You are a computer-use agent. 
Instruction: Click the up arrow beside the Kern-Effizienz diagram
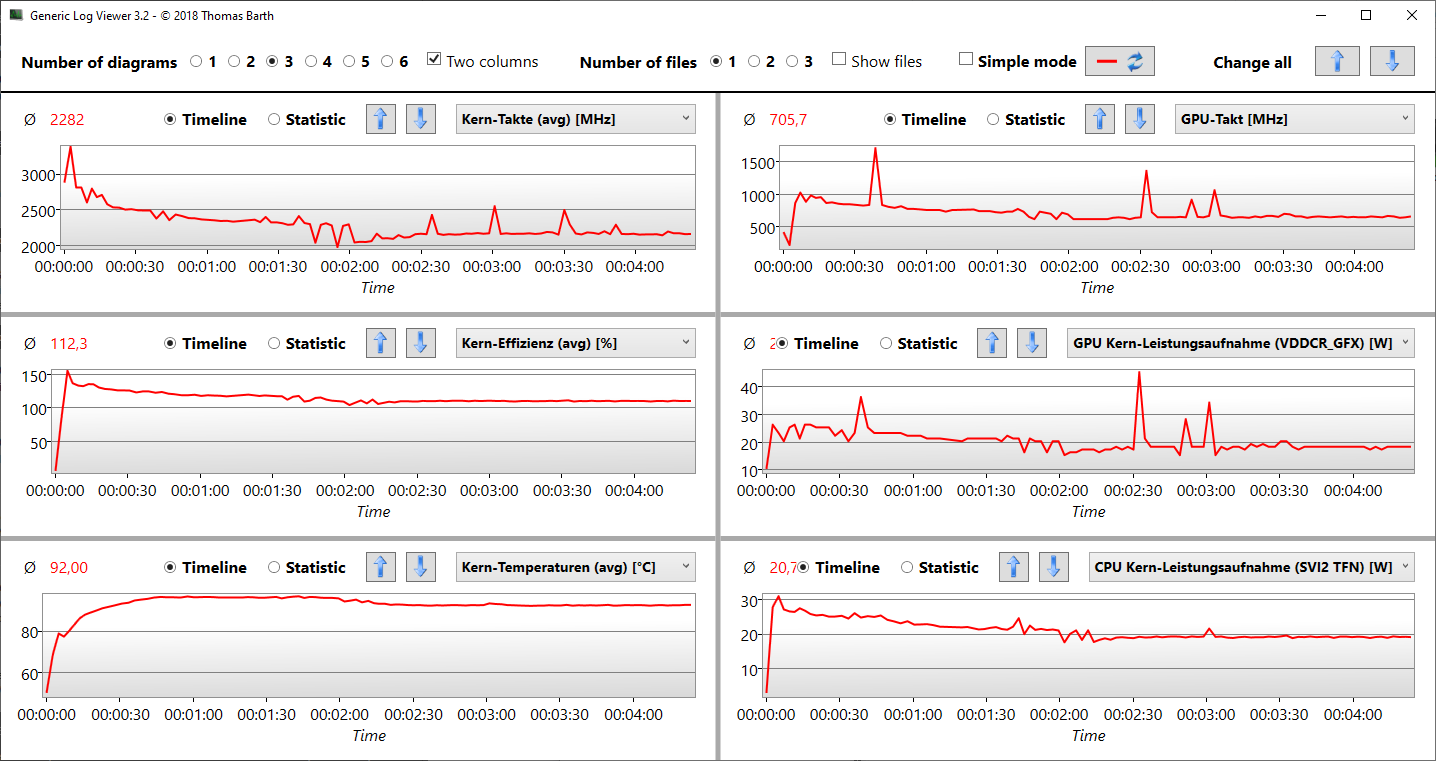coord(380,343)
